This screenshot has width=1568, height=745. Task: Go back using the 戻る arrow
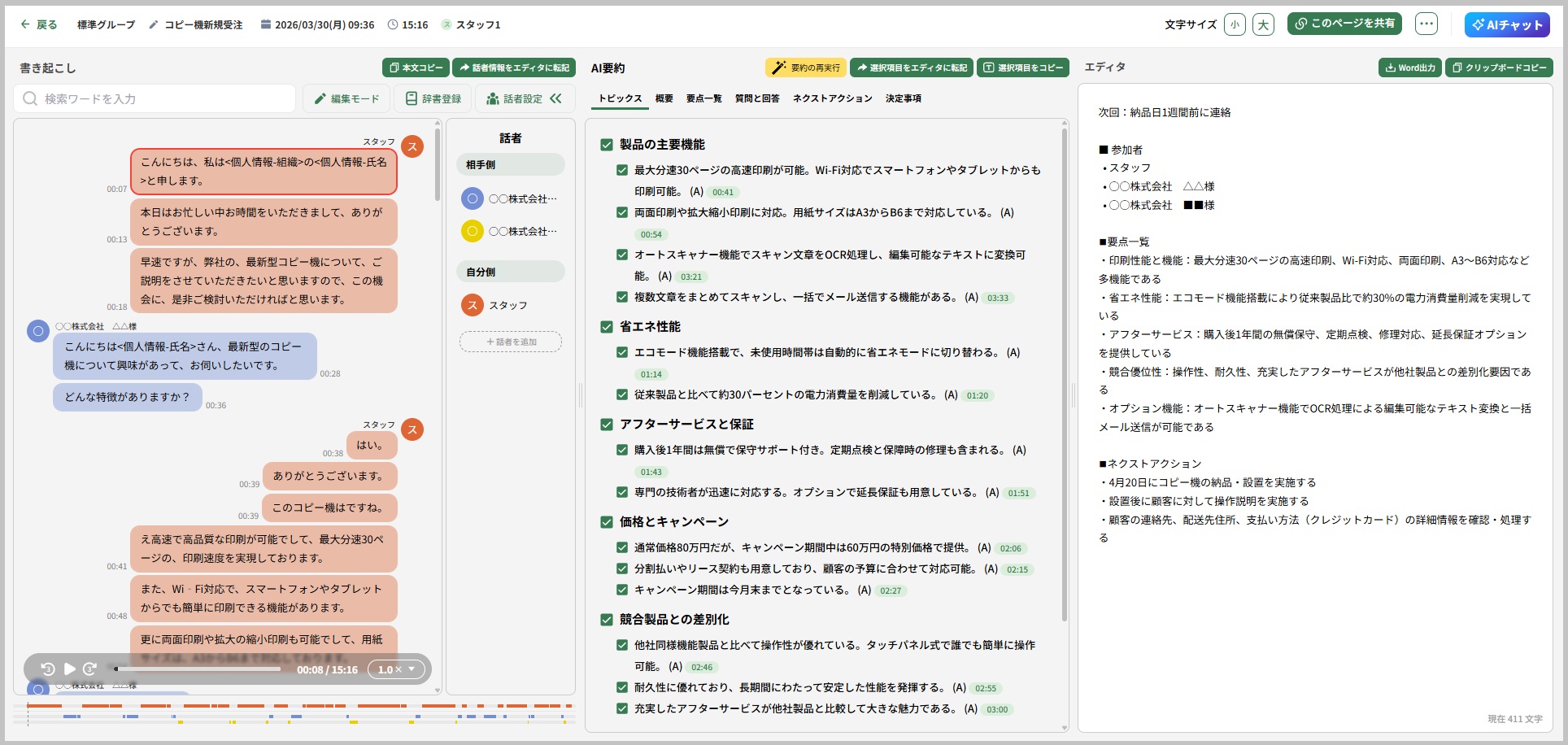(38, 24)
